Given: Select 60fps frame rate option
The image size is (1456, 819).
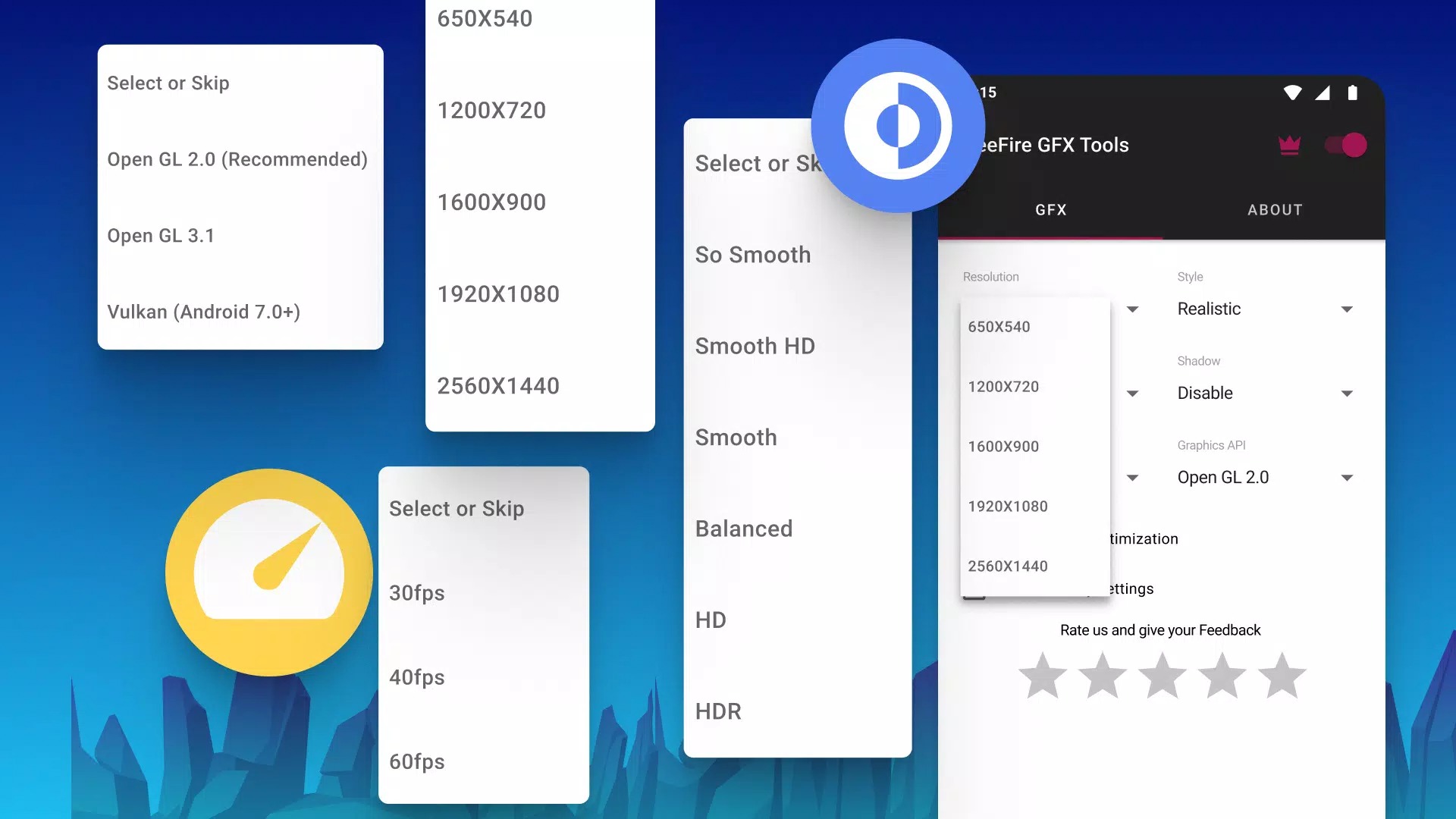Looking at the screenshot, I should 417,762.
